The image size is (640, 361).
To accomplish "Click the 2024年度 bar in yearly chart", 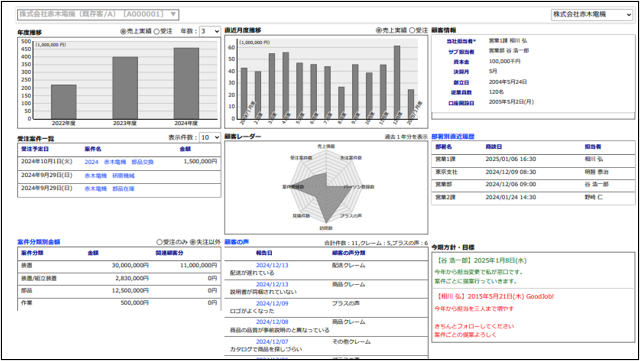I will pyautogui.click(x=187, y=84).
